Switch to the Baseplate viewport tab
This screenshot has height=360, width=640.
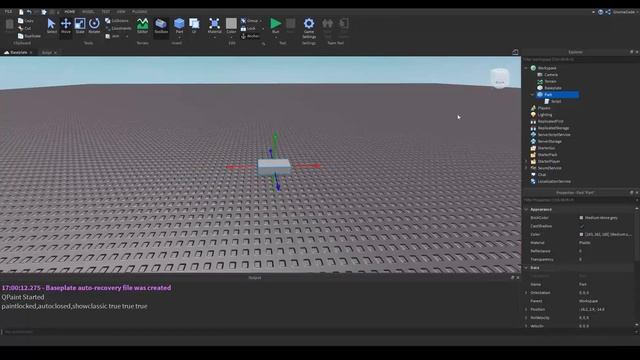pos(18,53)
